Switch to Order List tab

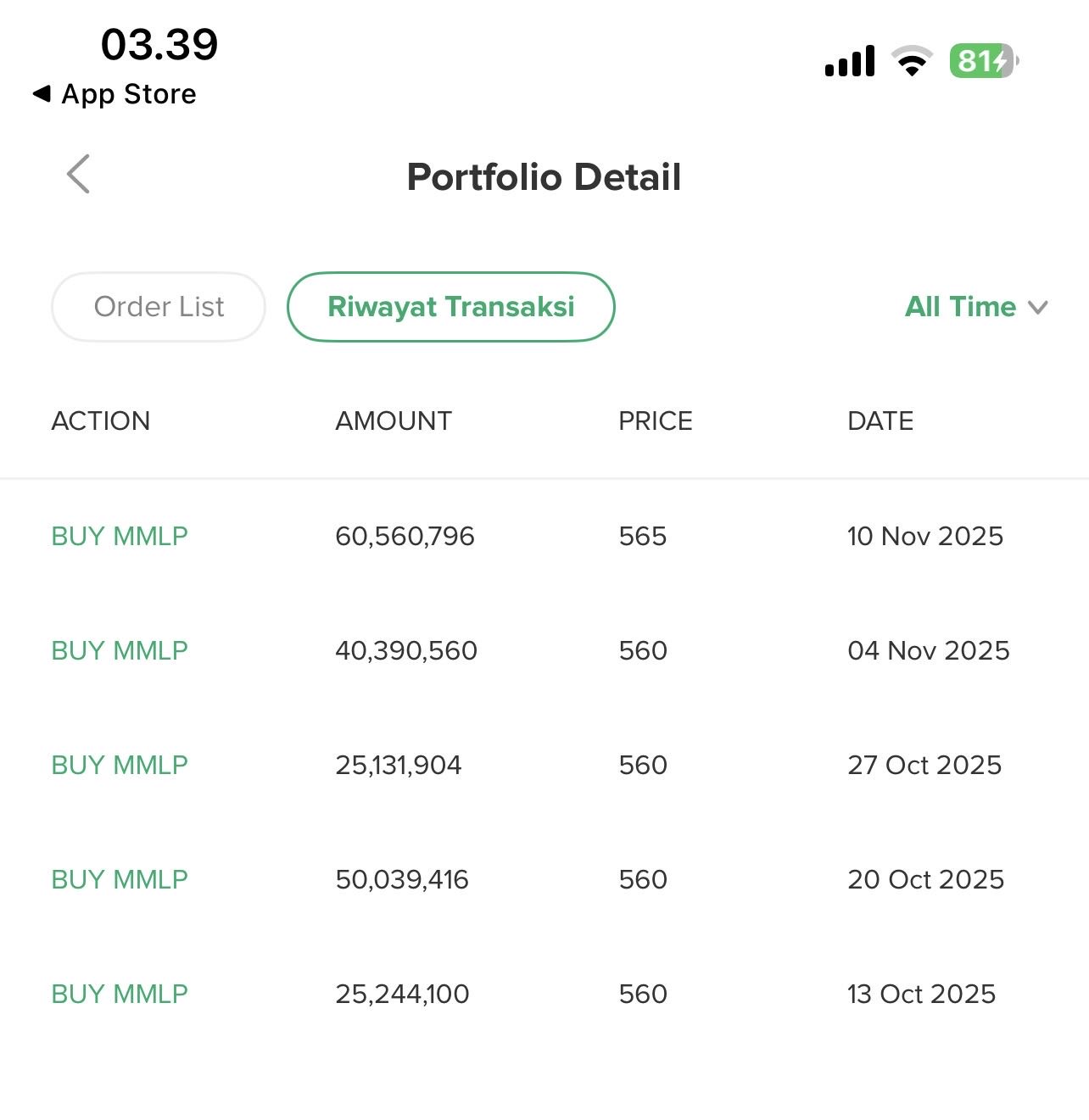pyautogui.click(x=159, y=307)
